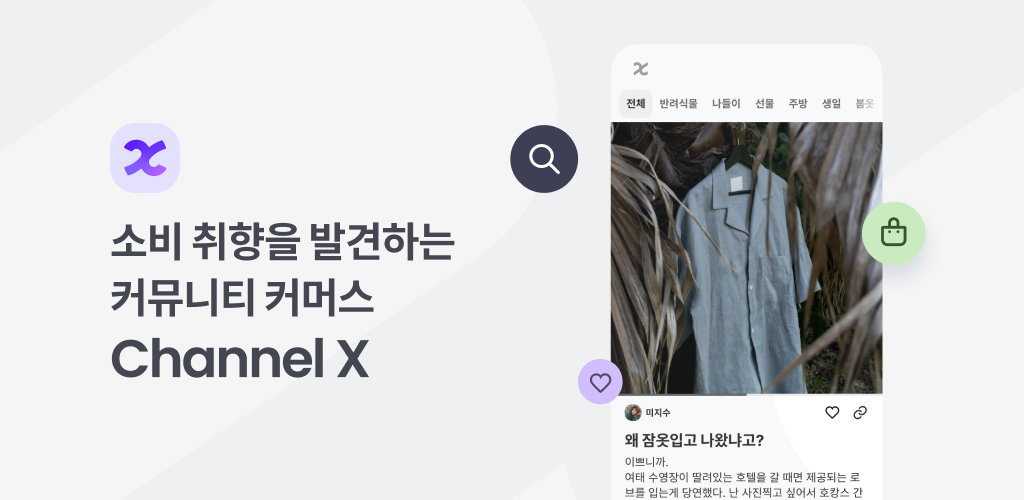Click the purple Channel X app icon
The image size is (1024, 500).
[144, 158]
